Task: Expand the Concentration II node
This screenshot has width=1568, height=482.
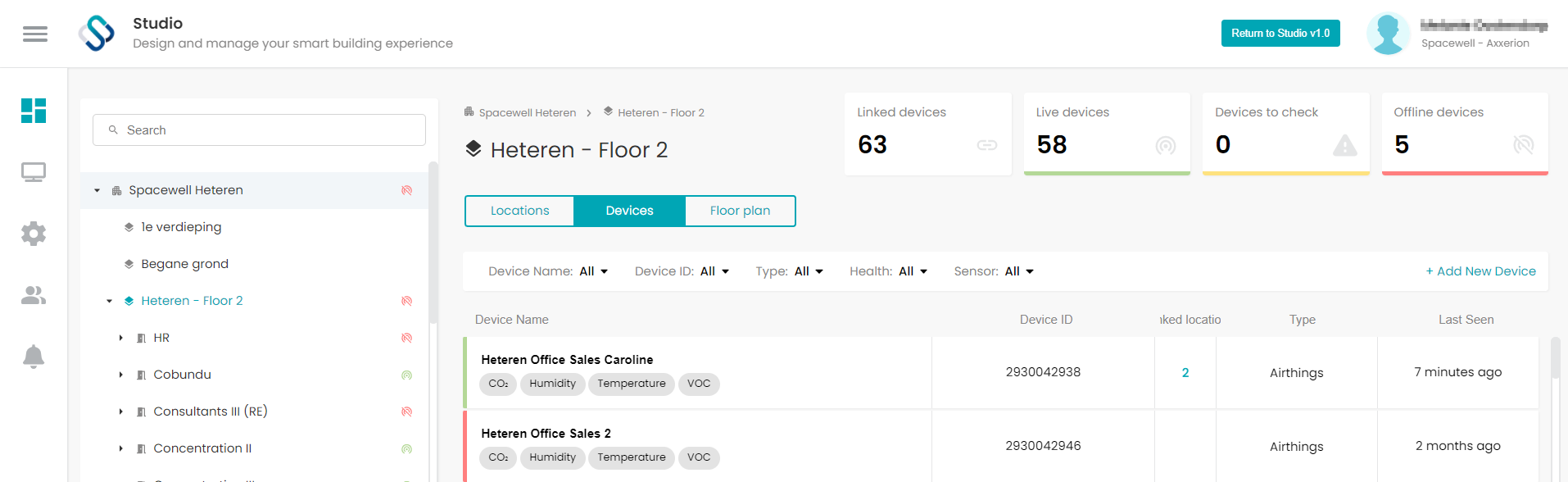Action: pos(120,448)
